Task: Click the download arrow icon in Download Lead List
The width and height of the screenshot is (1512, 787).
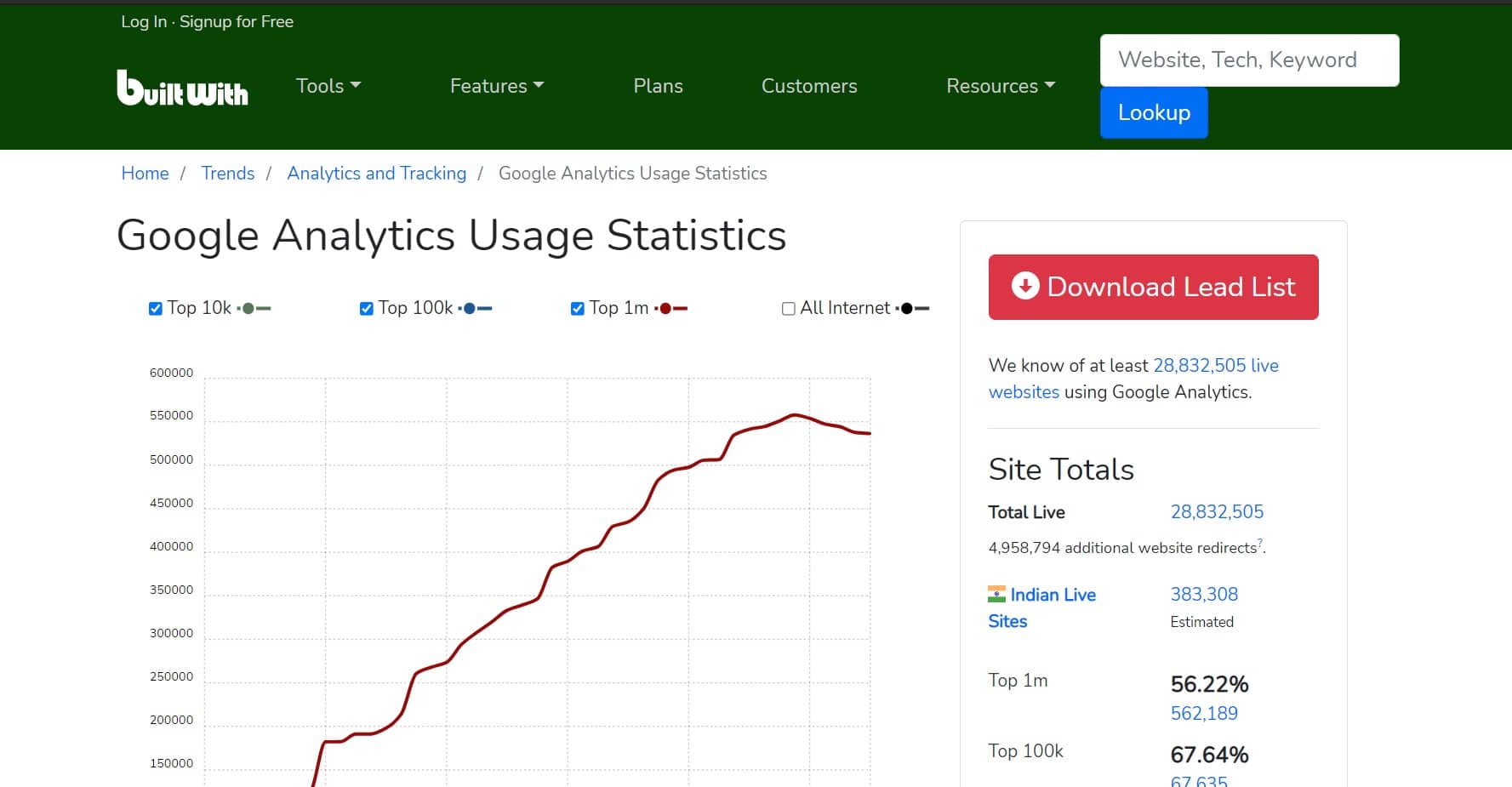Action: click(1025, 286)
